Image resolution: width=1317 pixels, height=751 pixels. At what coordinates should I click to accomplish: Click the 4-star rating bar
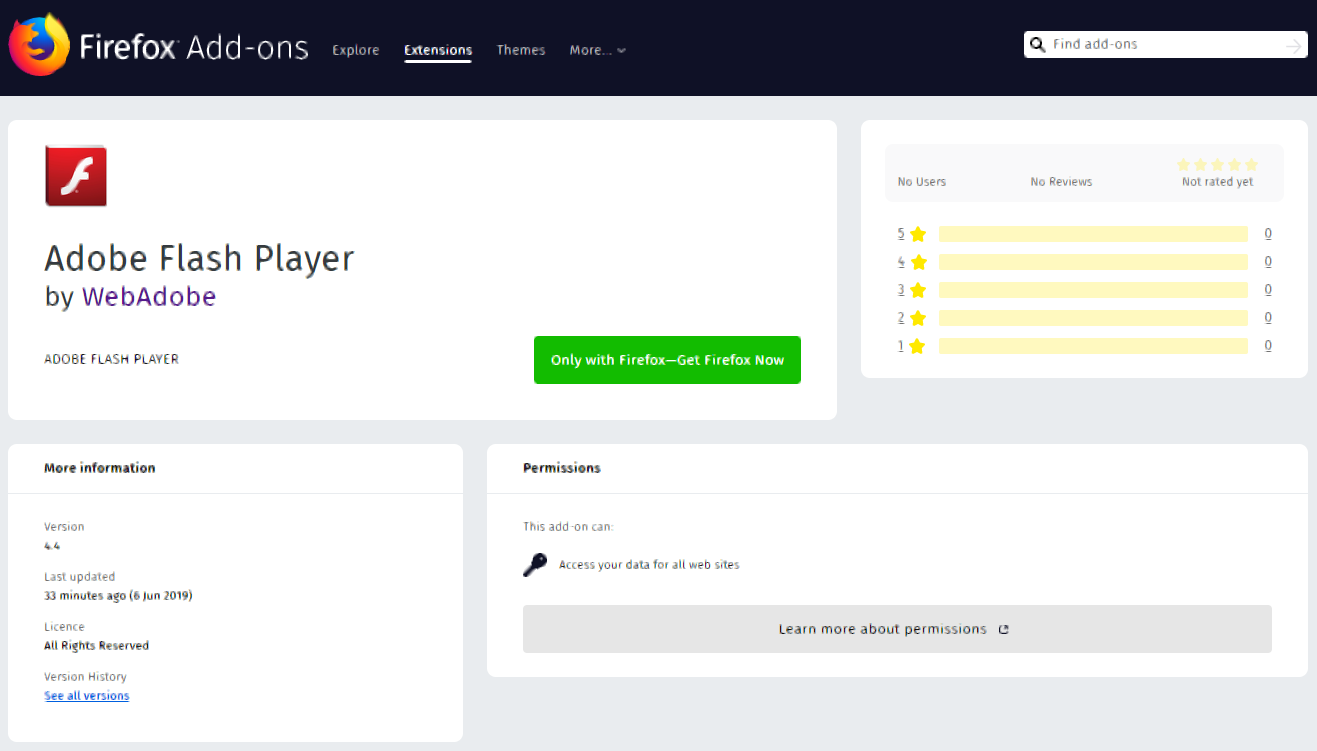(x=1093, y=262)
